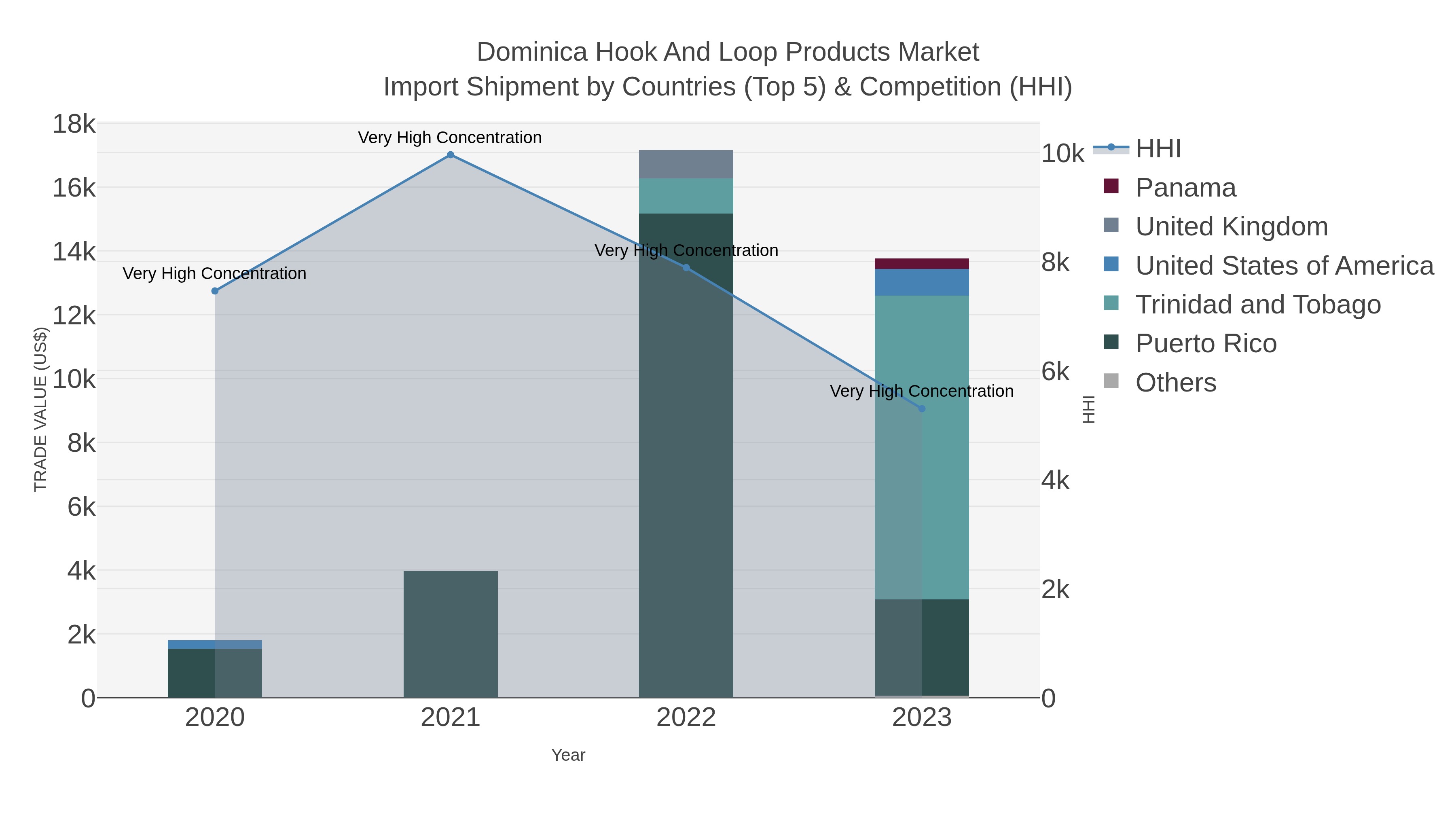
Task: Click the 2022 x-axis label
Action: [x=686, y=718]
